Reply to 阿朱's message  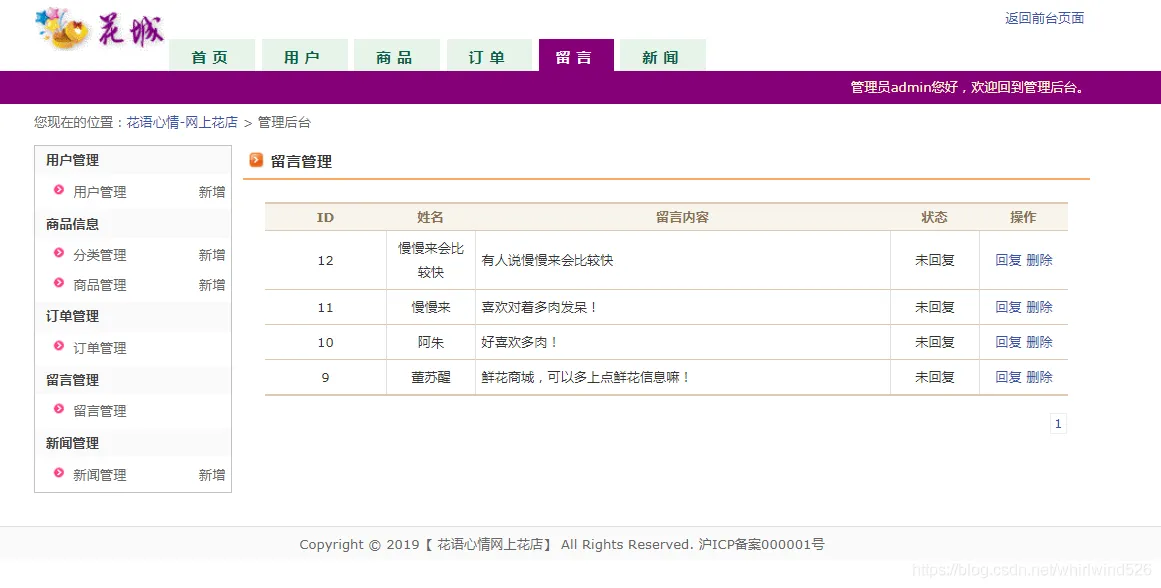click(x=1008, y=341)
